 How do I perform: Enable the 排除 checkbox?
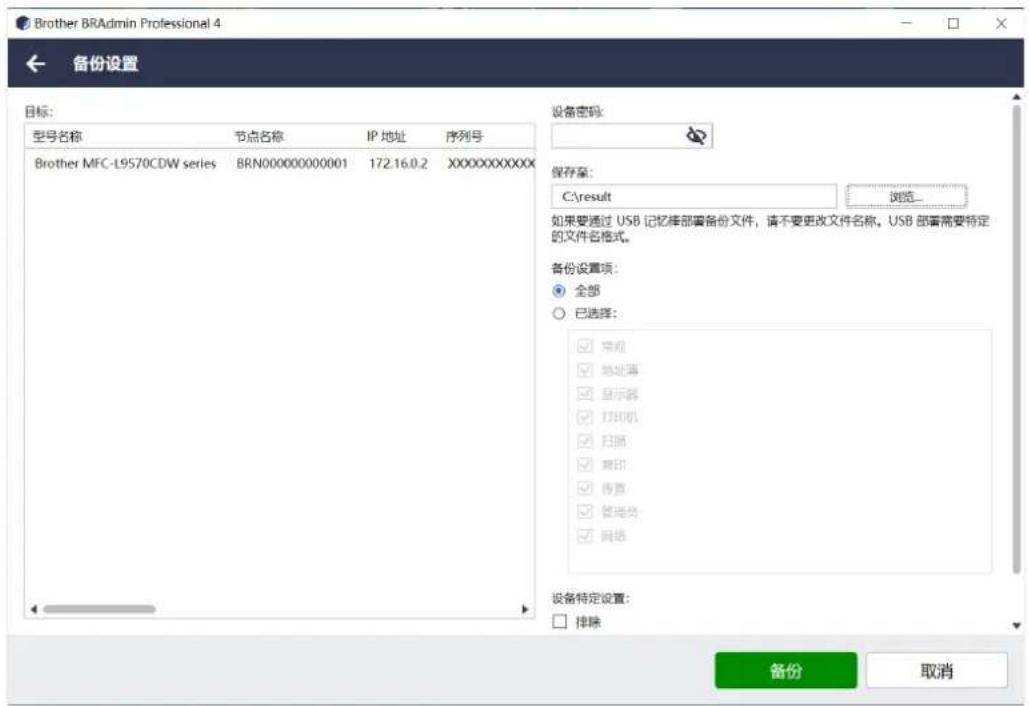click(559, 621)
